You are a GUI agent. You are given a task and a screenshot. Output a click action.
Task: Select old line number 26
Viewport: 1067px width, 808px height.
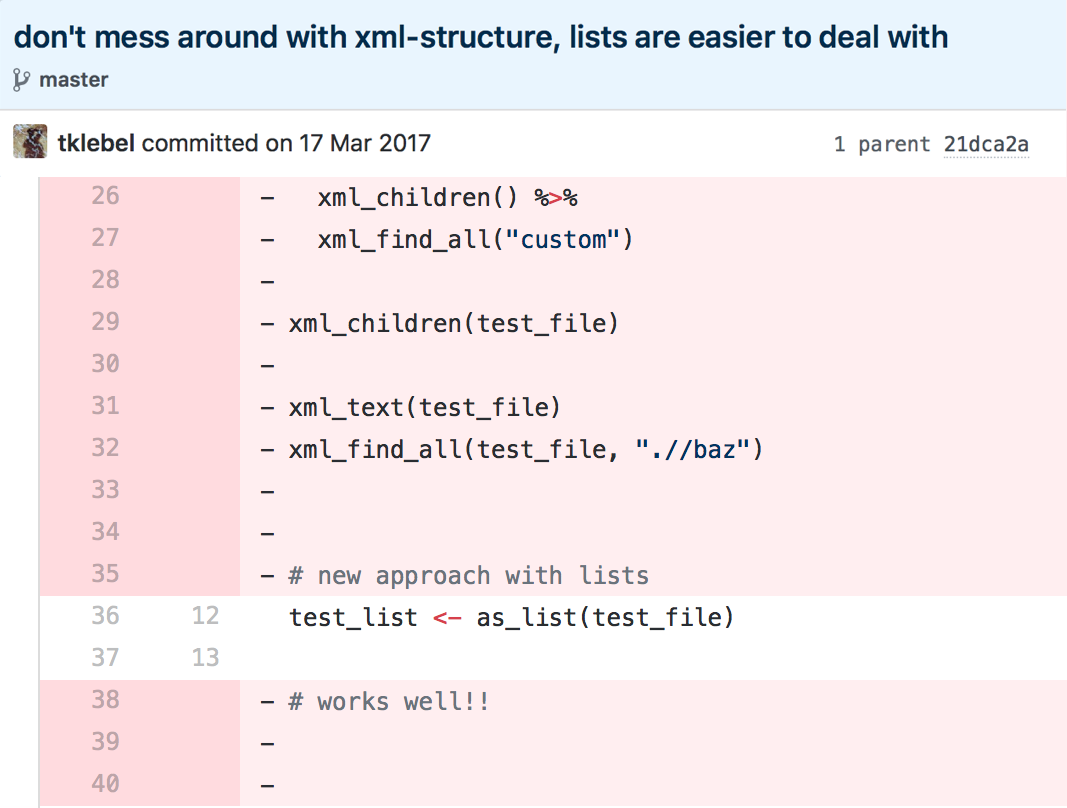tap(105, 196)
